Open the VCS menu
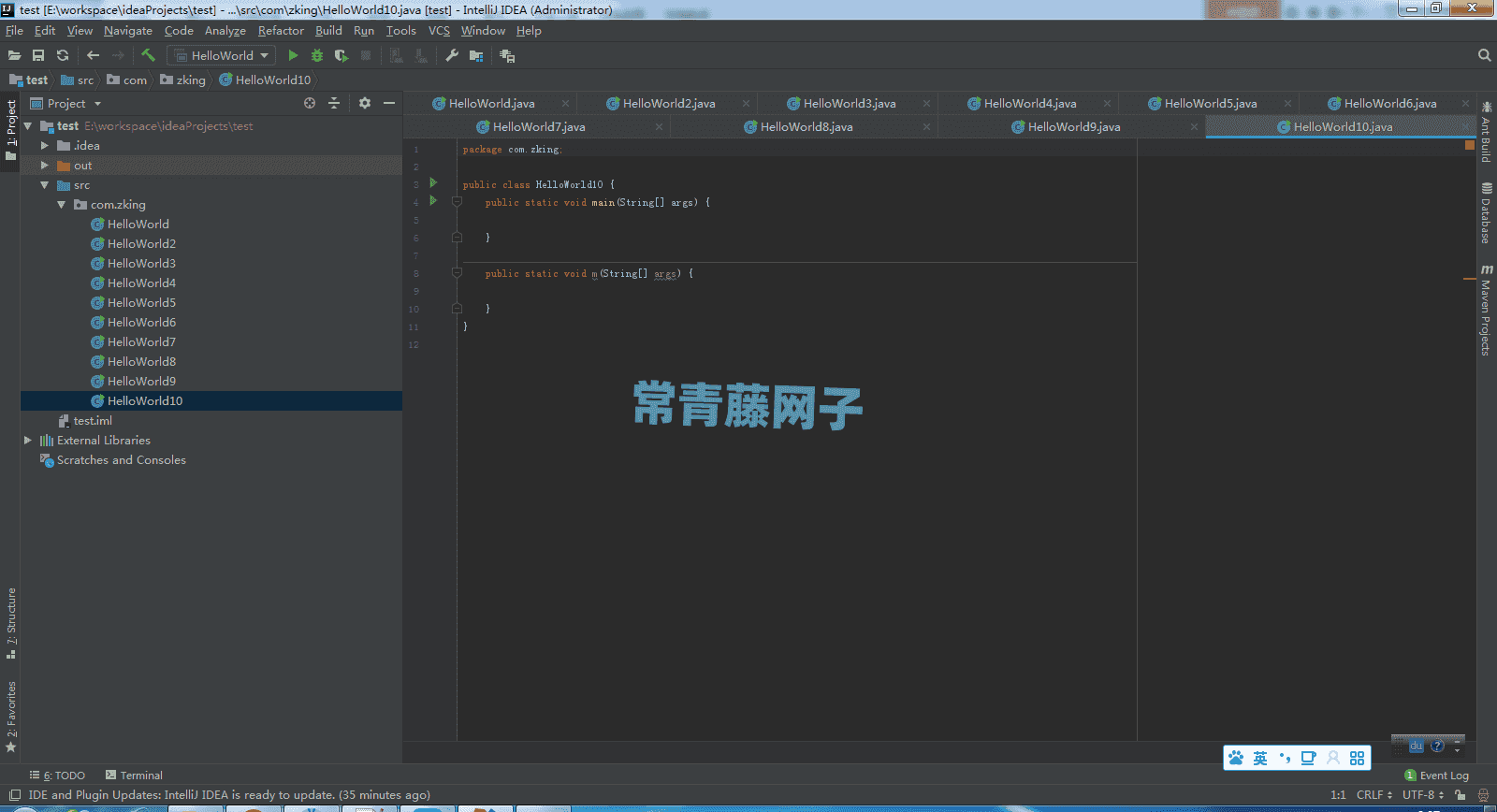1497x812 pixels. coord(439,31)
